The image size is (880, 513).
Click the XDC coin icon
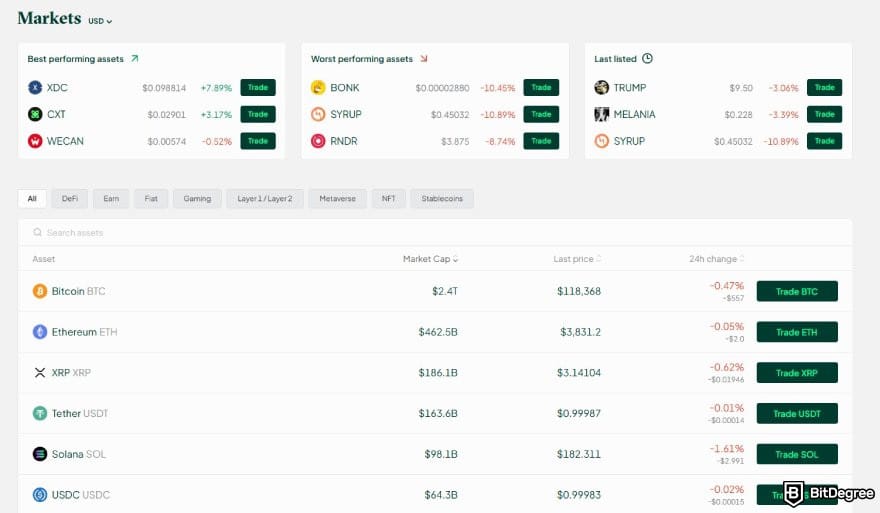coord(35,88)
